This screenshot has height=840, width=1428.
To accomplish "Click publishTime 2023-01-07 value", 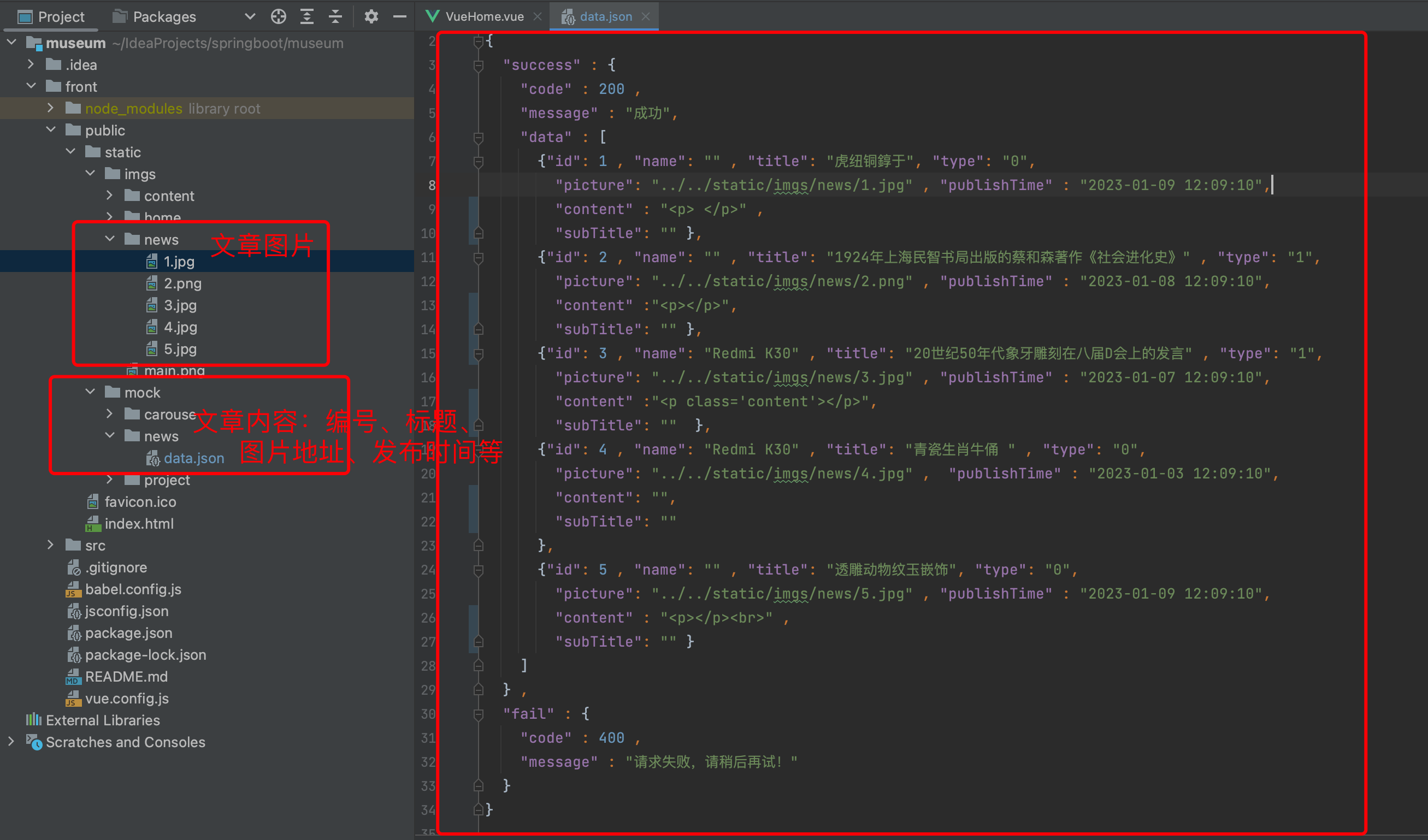I will [x=1171, y=377].
